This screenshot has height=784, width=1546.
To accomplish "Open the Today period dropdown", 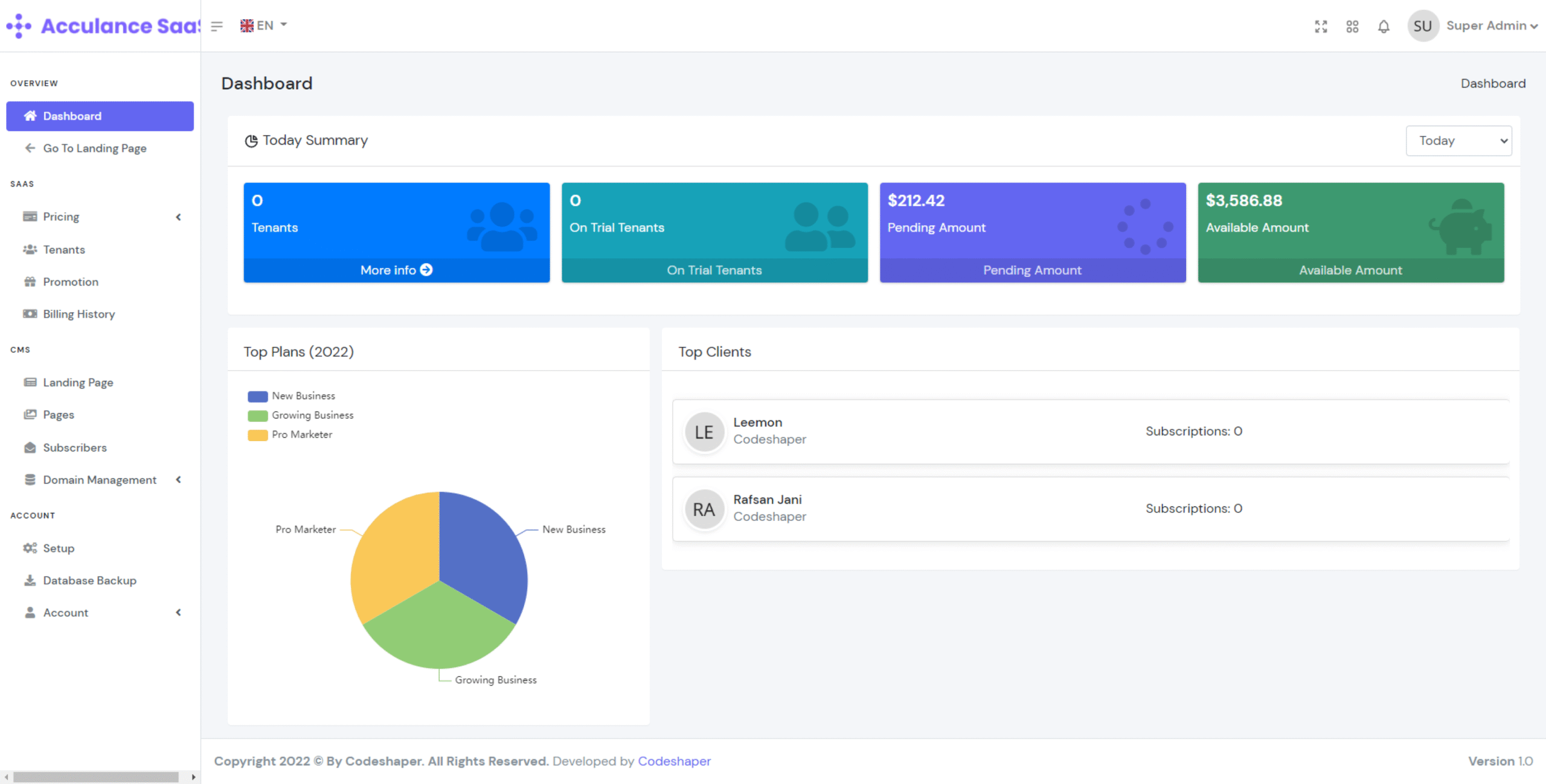I will (1458, 141).
